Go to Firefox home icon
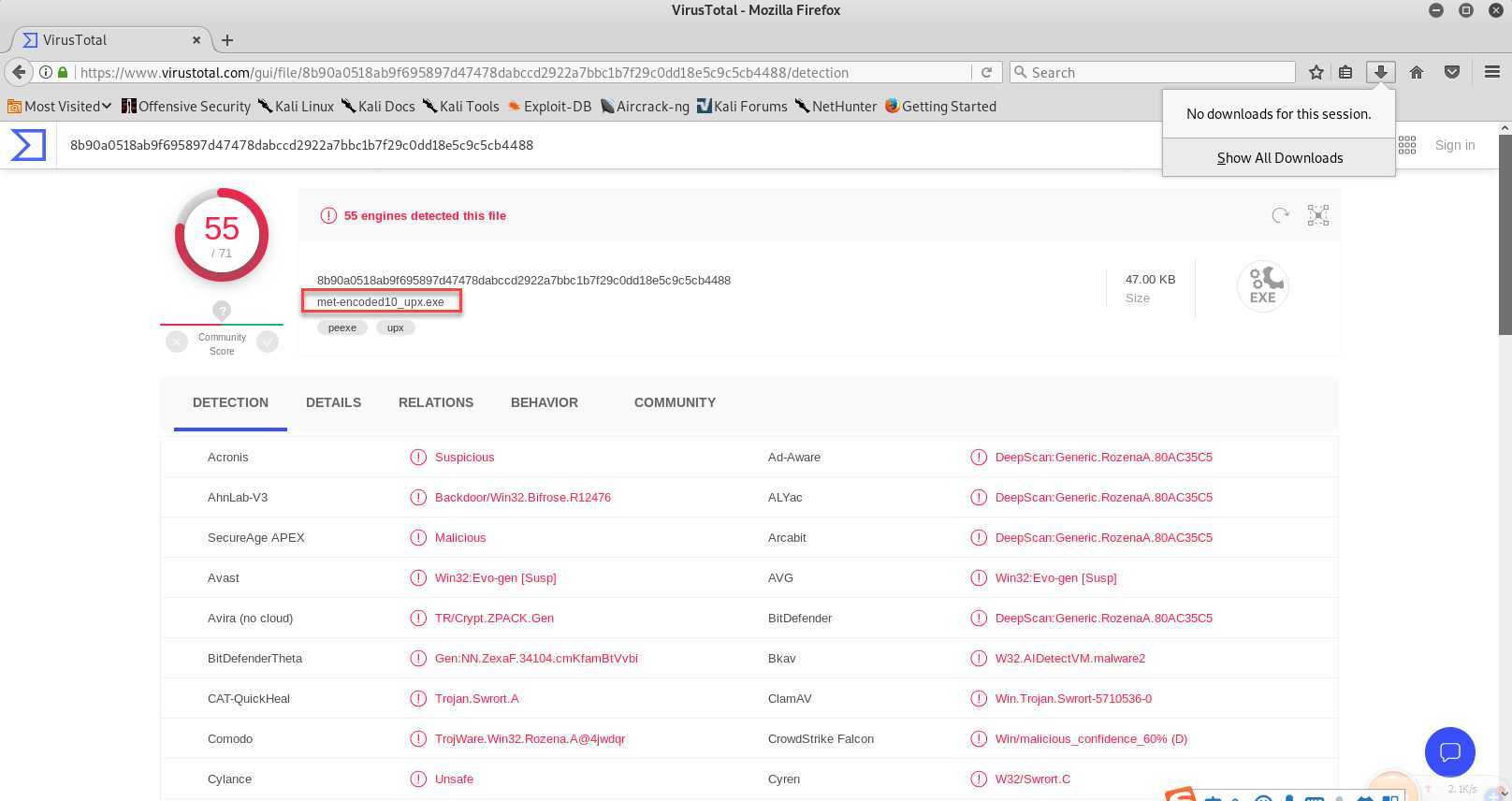 point(1417,72)
